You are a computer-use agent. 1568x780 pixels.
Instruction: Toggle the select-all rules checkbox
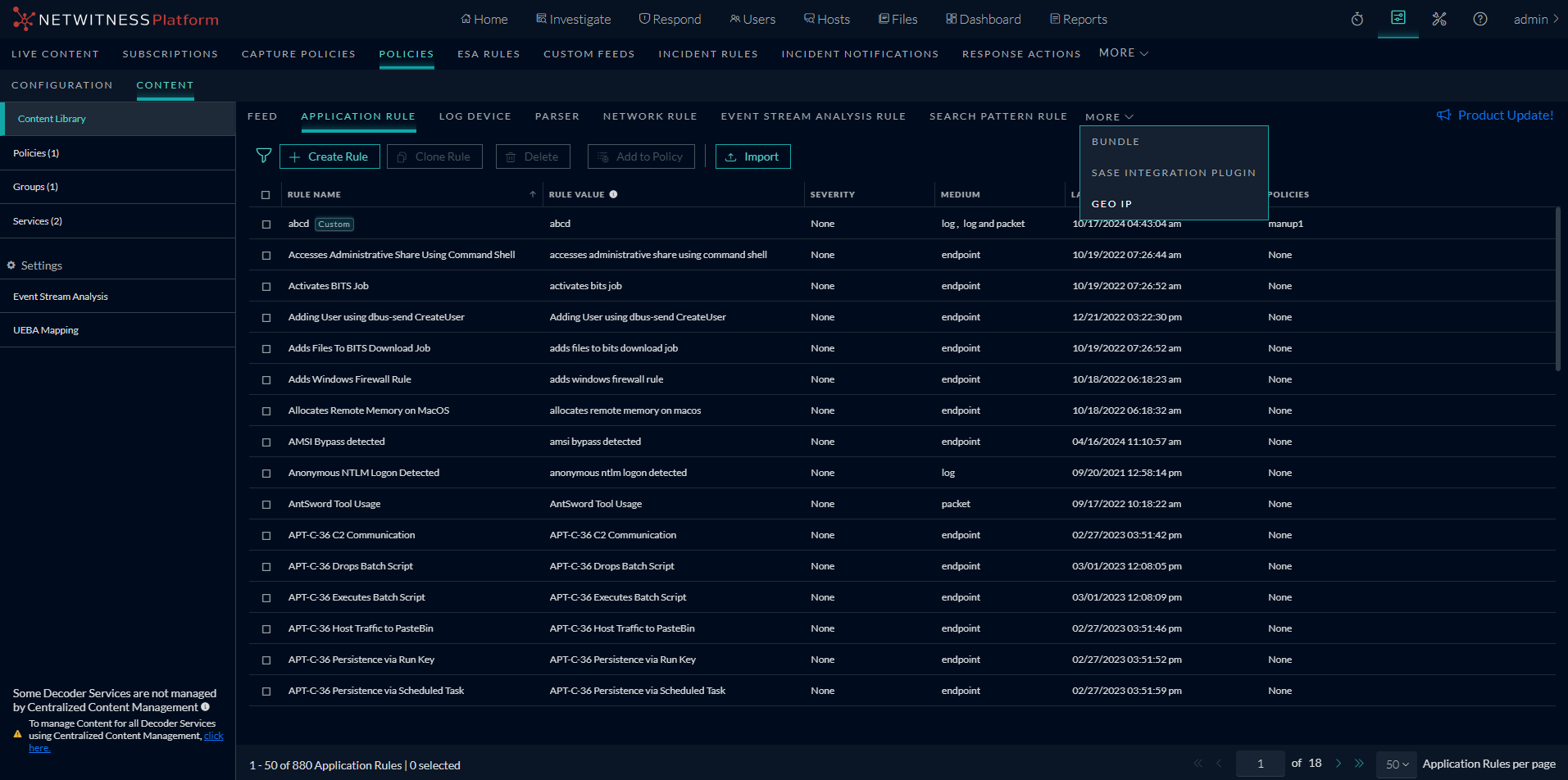[x=266, y=195]
